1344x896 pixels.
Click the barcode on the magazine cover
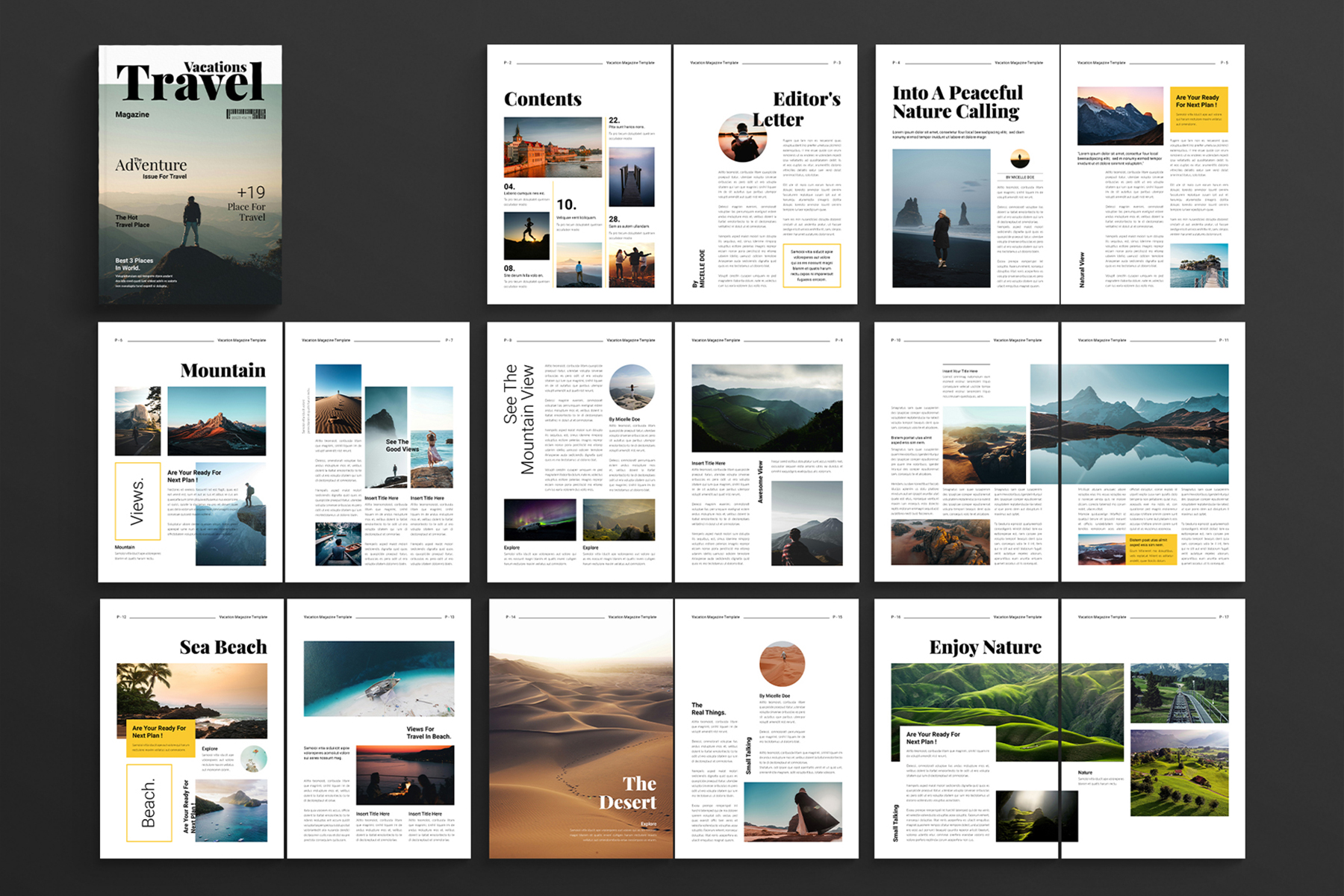click(246, 114)
